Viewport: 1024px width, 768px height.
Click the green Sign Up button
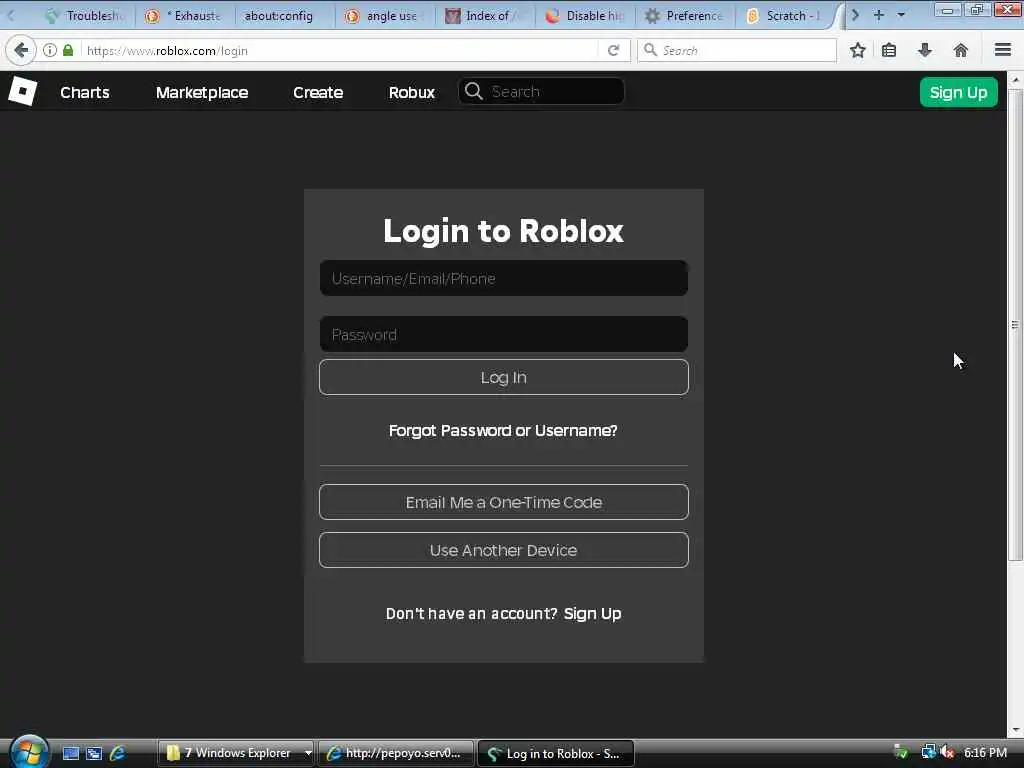coord(958,92)
